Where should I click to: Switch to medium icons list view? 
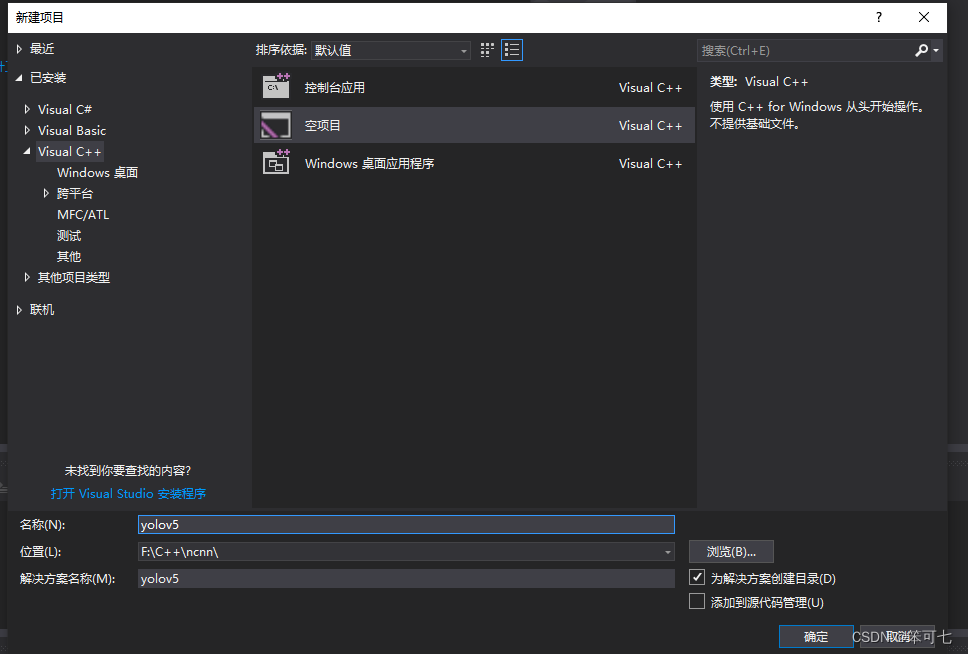[x=512, y=50]
